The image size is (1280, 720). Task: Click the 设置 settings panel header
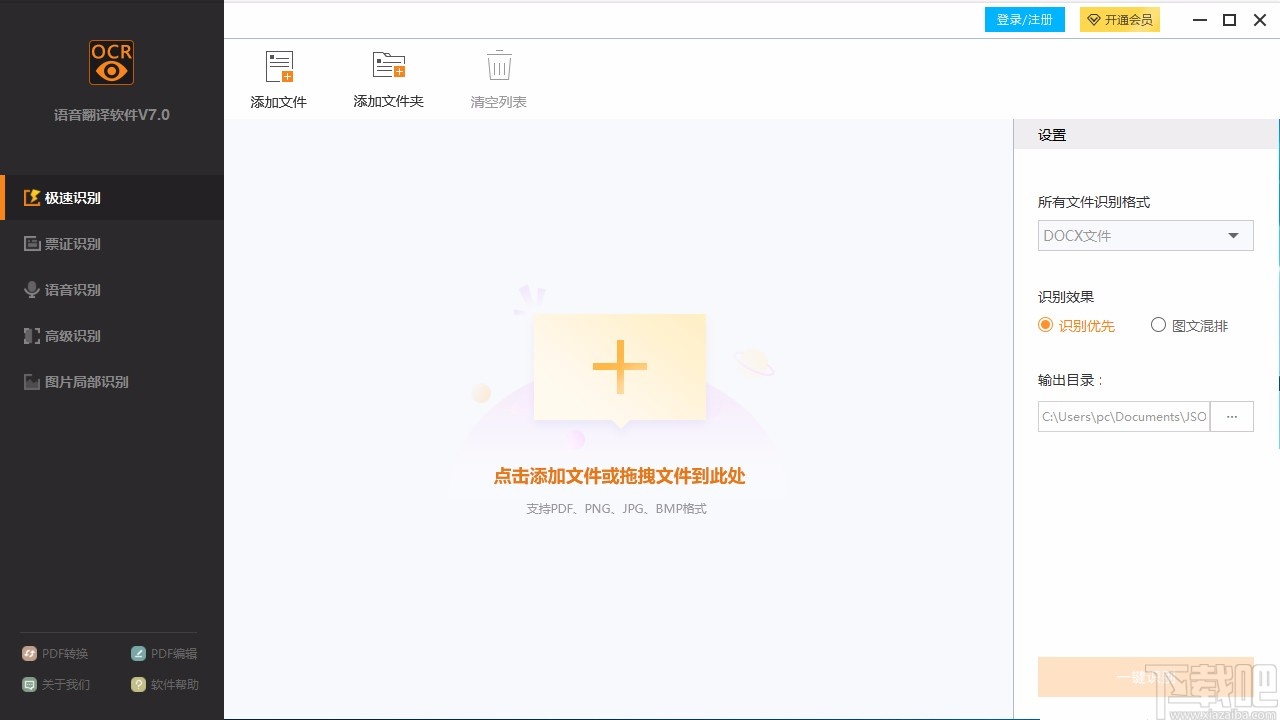coord(1052,133)
